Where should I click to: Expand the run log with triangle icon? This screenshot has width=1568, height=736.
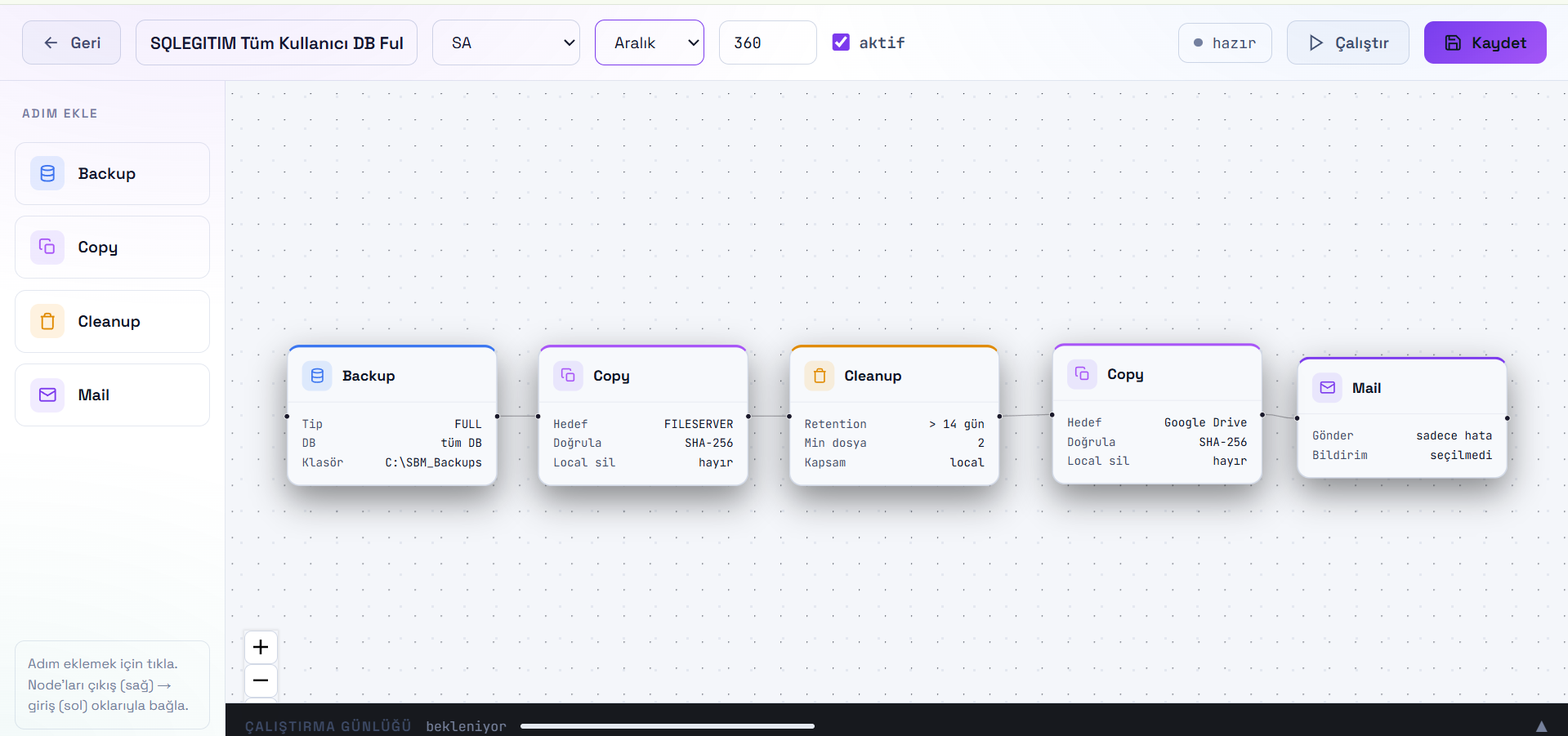[1541, 726]
